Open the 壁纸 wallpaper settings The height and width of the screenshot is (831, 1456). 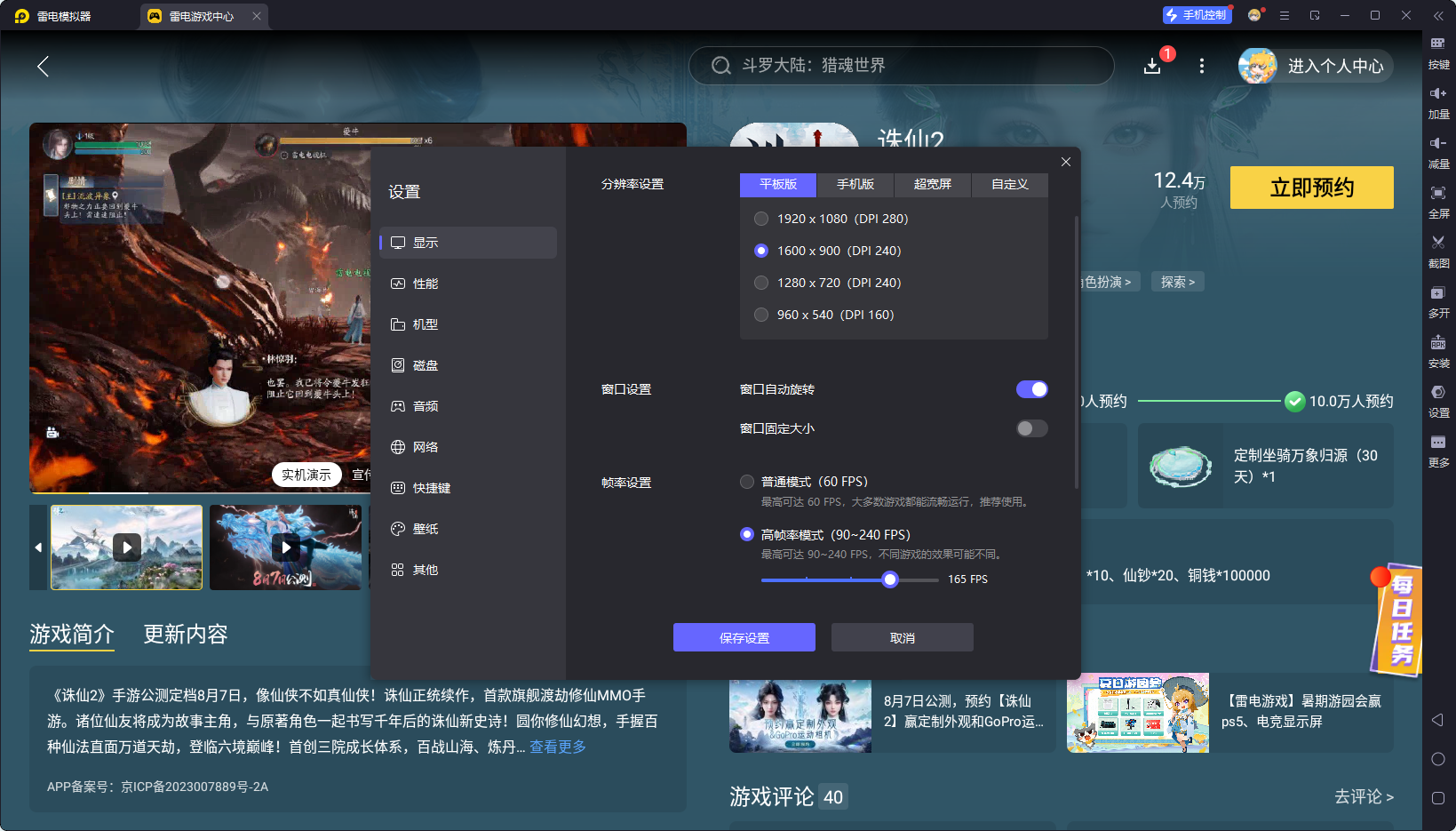click(425, 528)
